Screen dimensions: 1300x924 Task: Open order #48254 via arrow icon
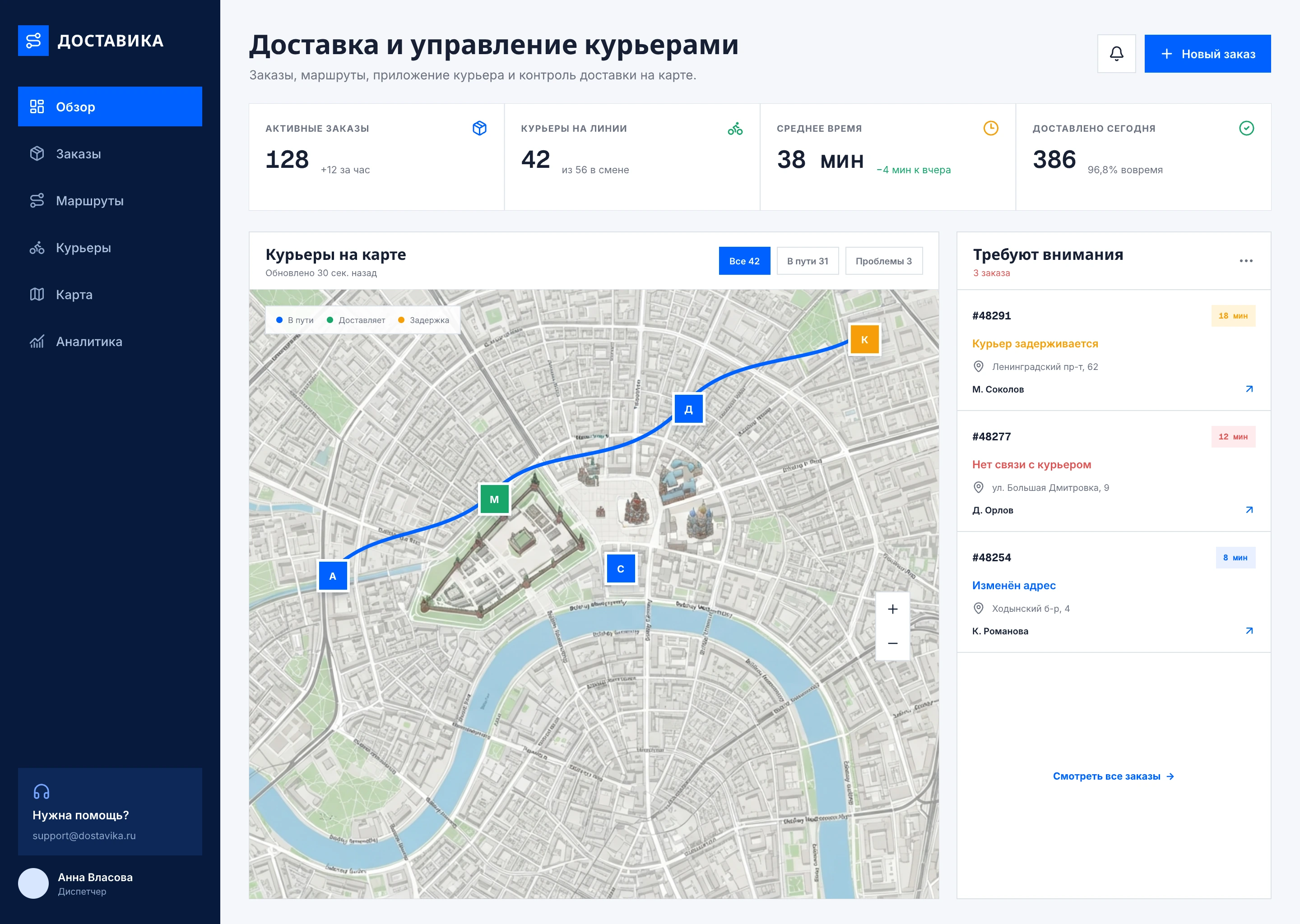[1249, 631]
